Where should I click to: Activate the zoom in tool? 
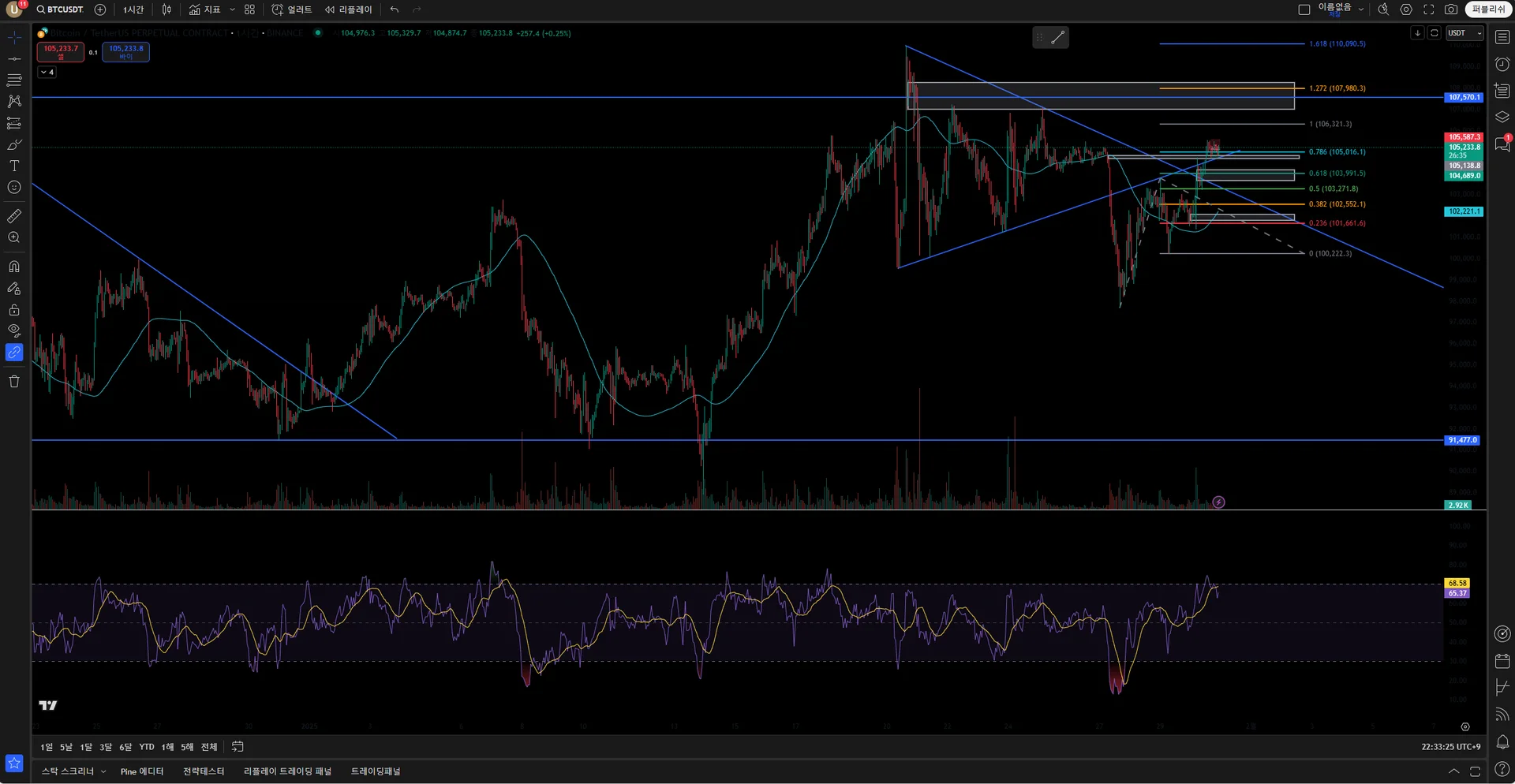[14, 237]
